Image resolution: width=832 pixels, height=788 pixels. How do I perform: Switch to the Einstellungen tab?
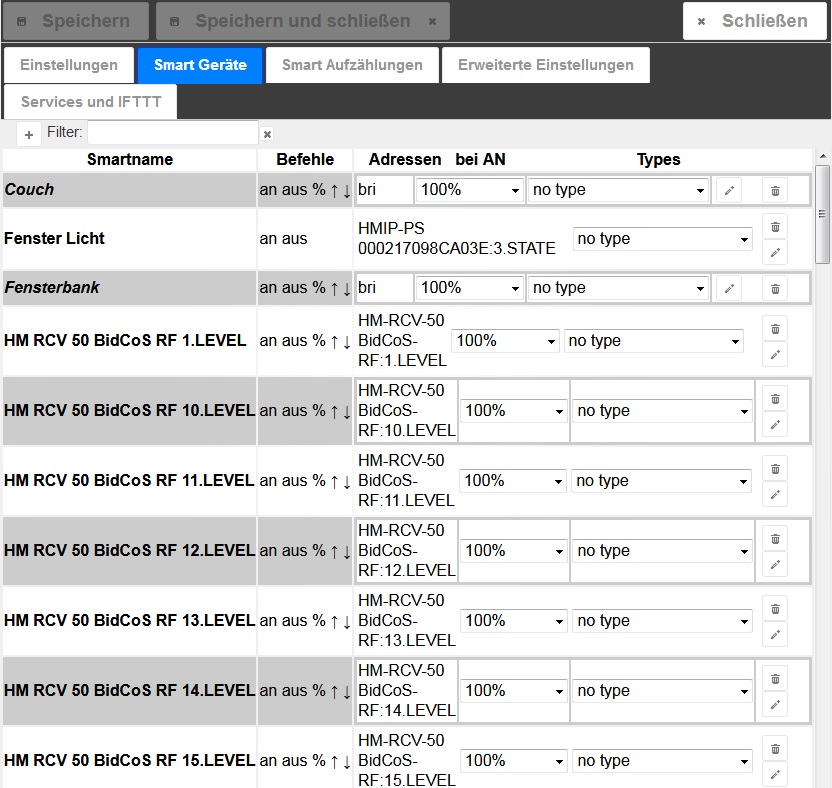(69, 65)
